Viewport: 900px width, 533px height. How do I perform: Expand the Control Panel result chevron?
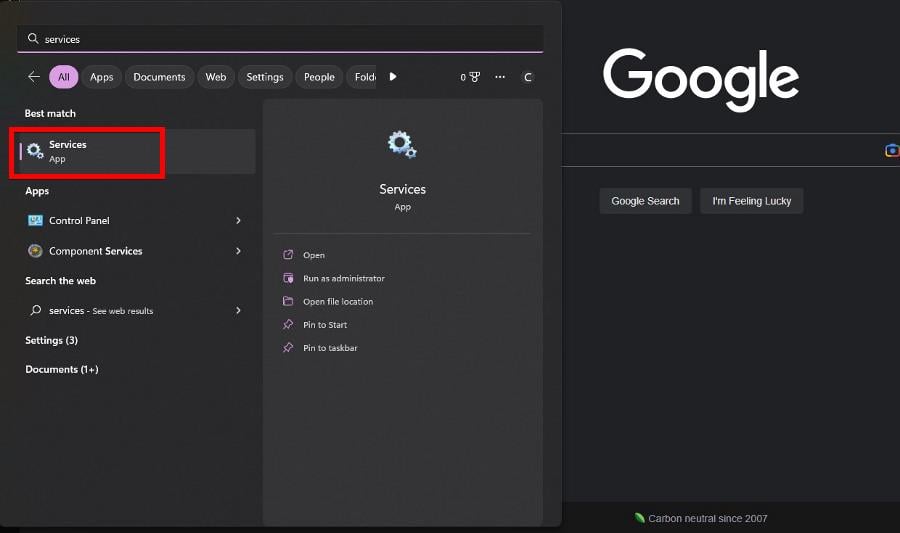coord(238,220)
